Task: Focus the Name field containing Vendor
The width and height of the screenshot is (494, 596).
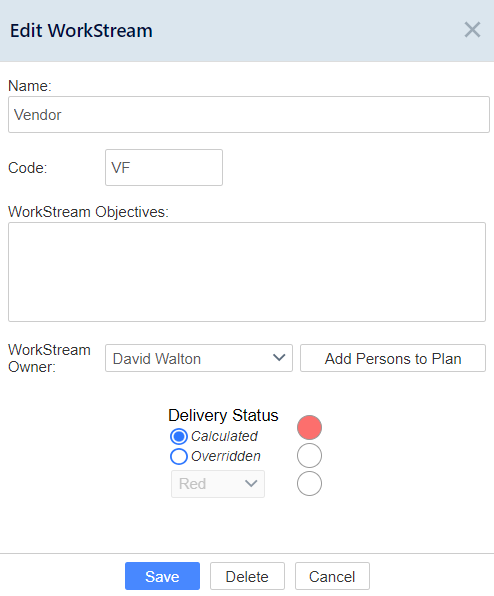Action: click(249, 114)
